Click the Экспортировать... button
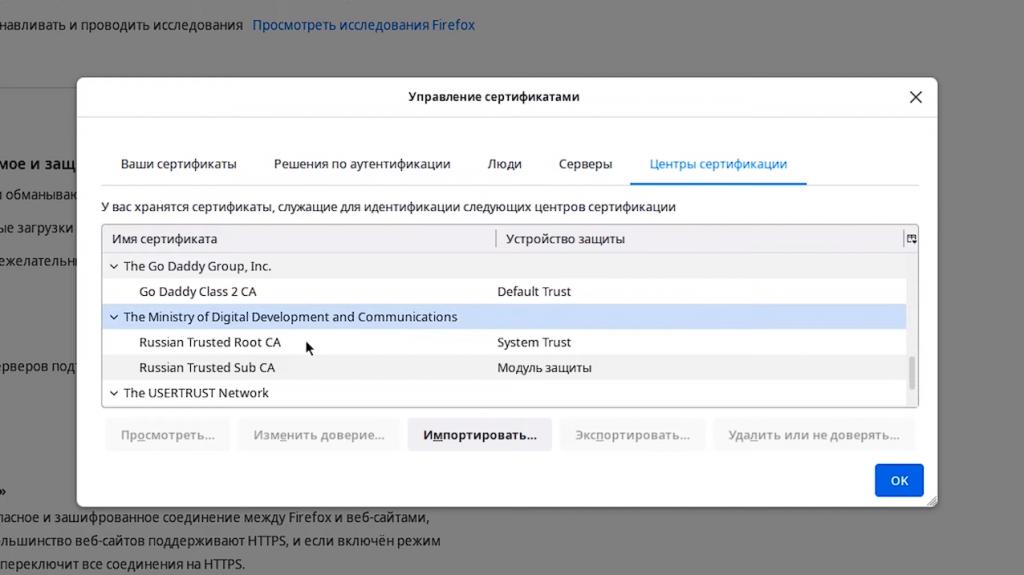This screenshot has height=575, width=1024. point(632,435)
